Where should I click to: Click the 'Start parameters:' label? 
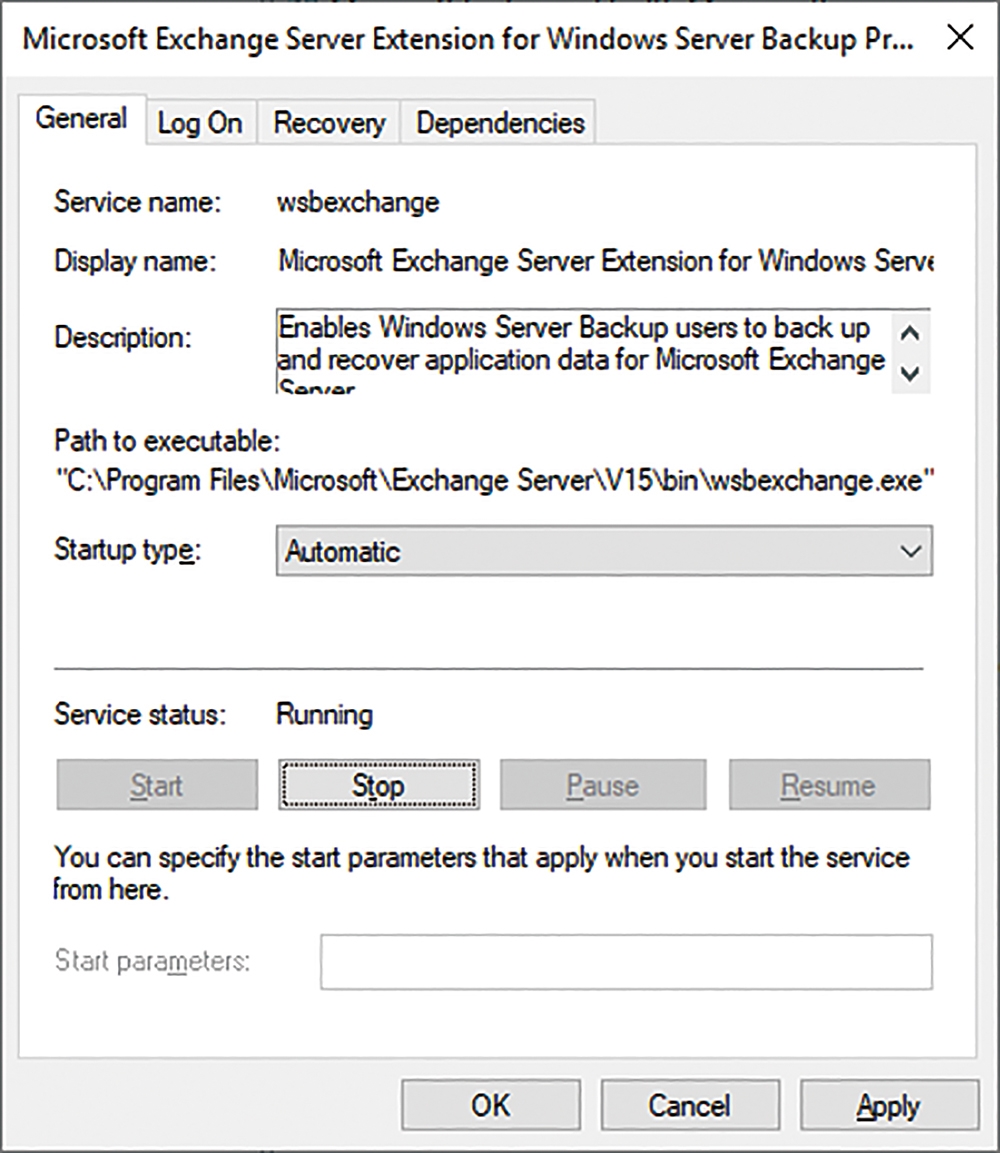point(152,961)
